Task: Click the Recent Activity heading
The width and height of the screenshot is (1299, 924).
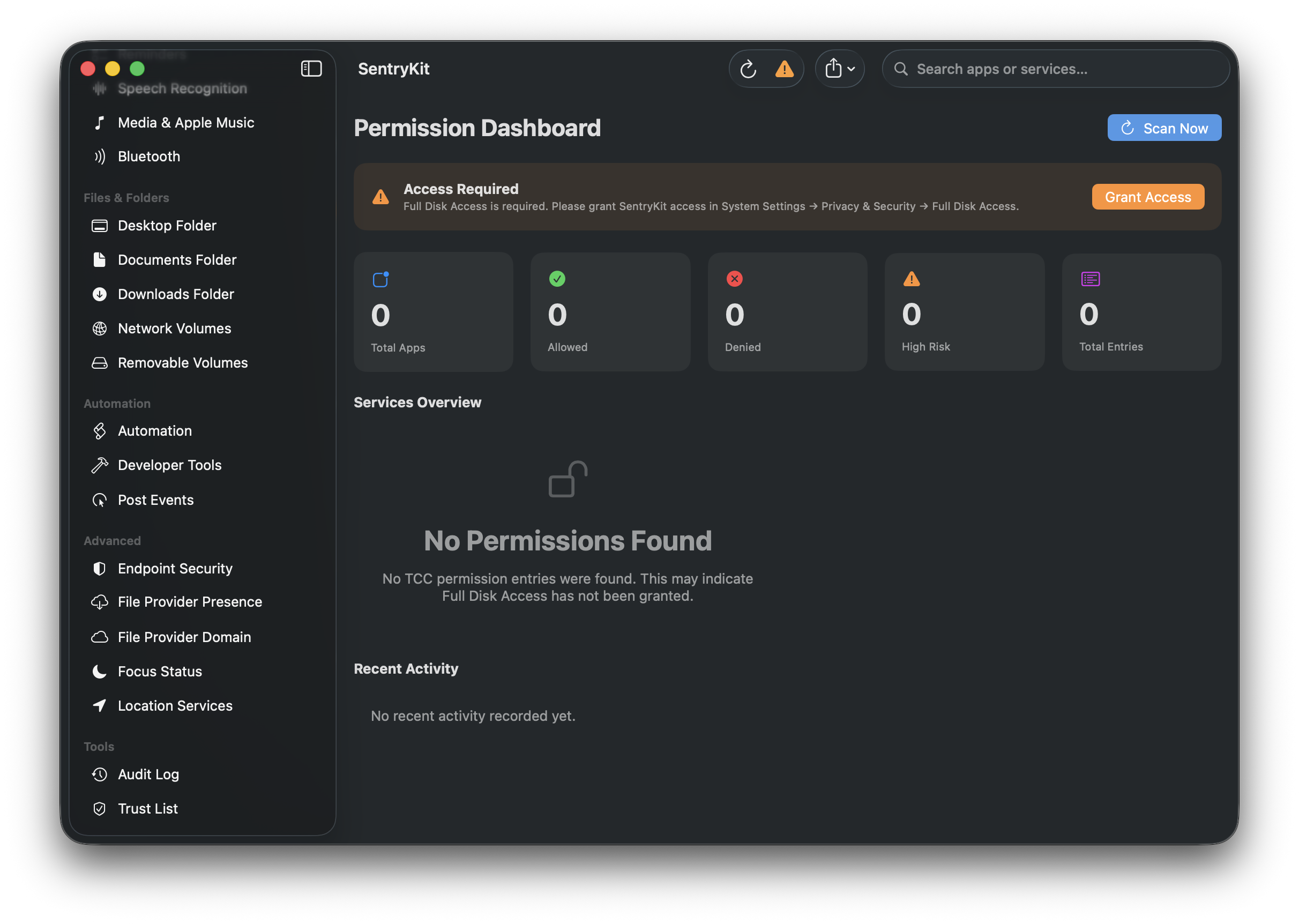Action: pos(406,668)
